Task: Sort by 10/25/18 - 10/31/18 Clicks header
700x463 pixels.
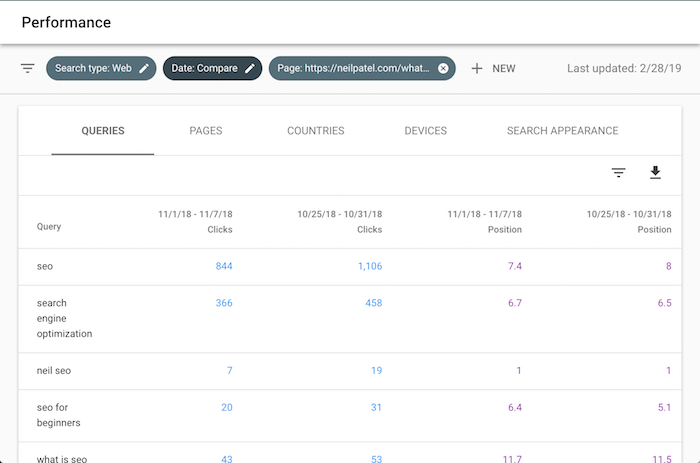Action: coord(340,222)
